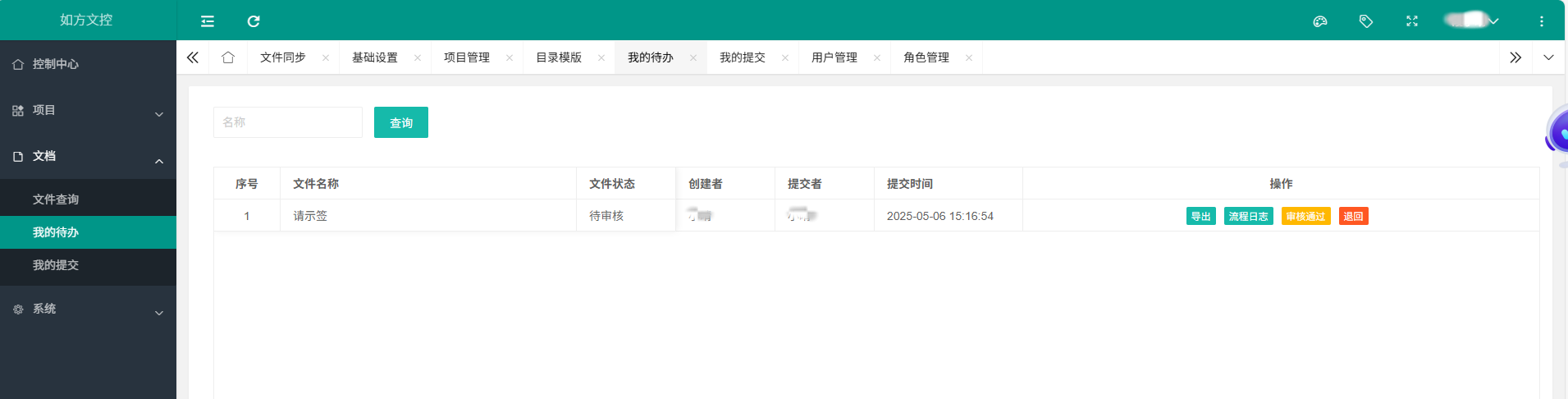
Task: Close the 我的待办 tab
Action: 693,57
